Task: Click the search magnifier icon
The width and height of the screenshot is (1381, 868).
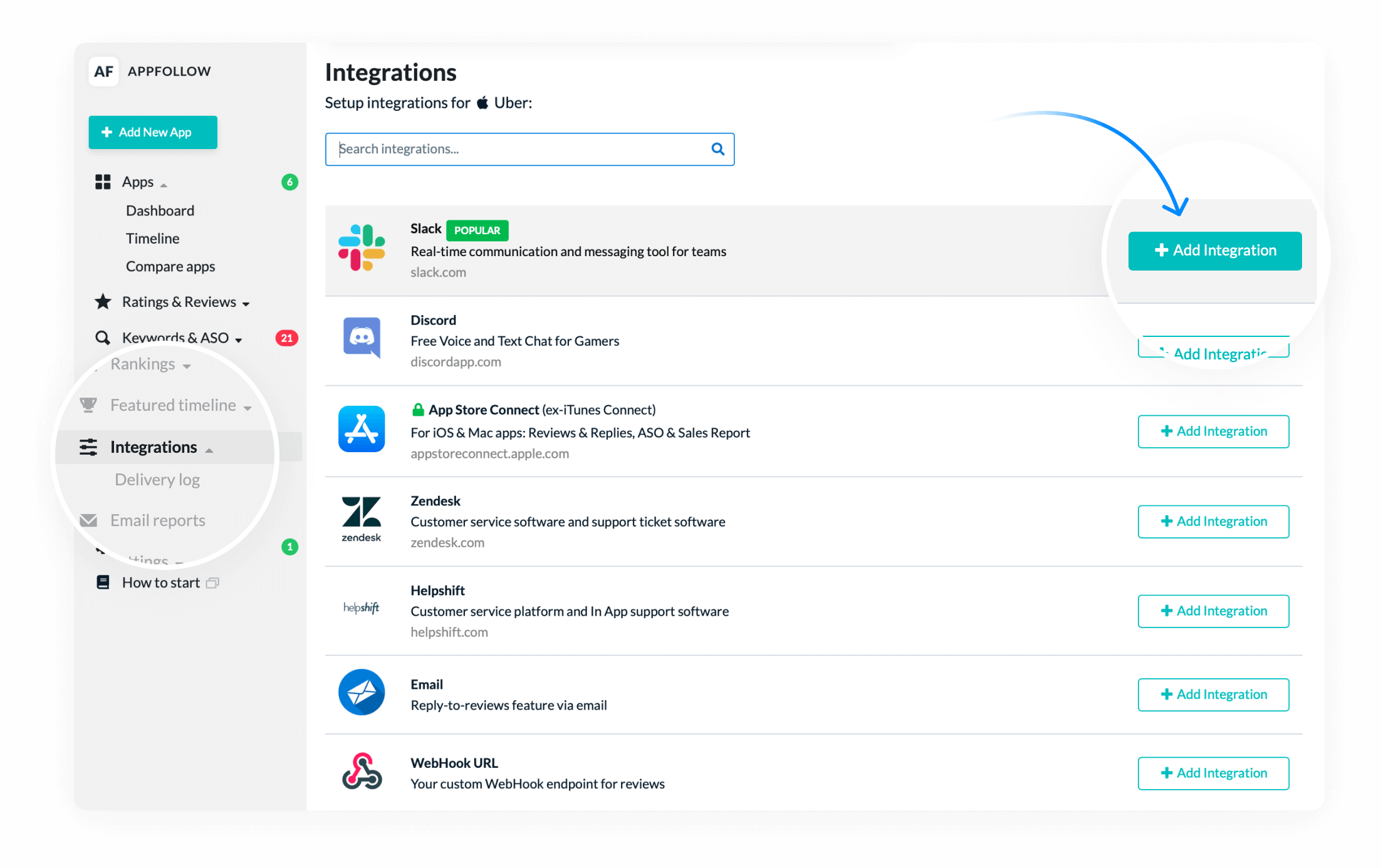Action: pos(717,149)
